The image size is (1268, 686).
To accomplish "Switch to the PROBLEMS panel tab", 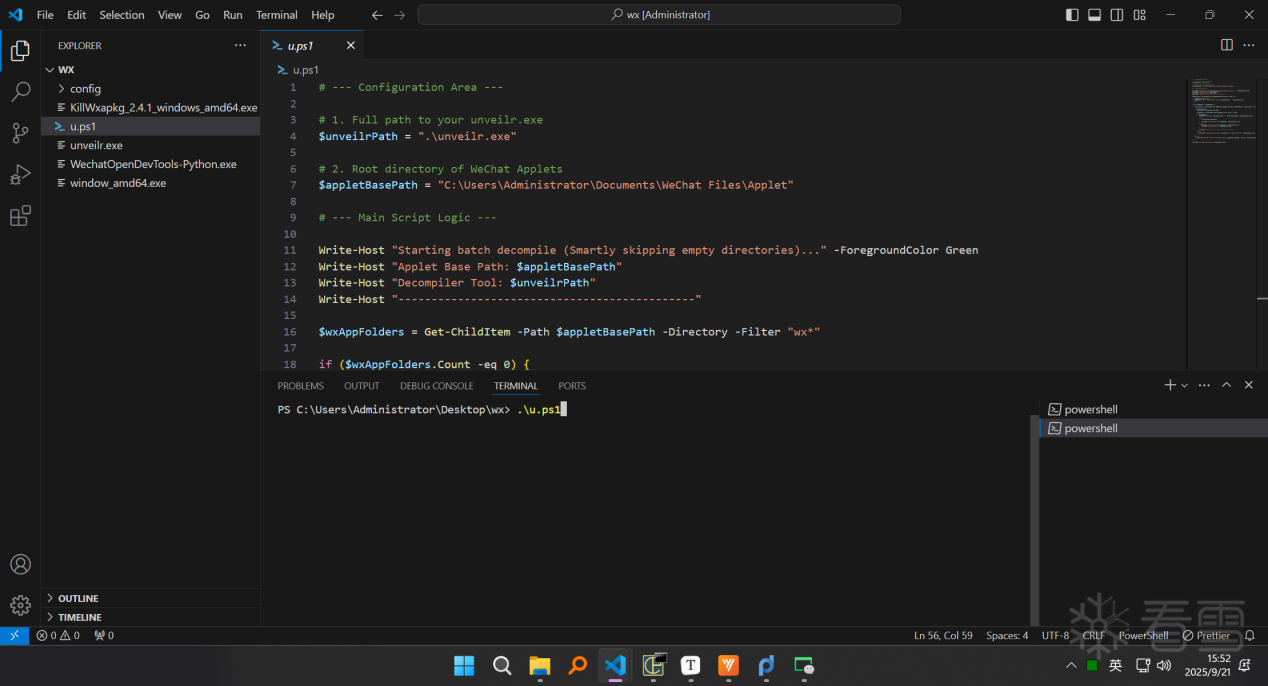I will [x=301, y=386].
